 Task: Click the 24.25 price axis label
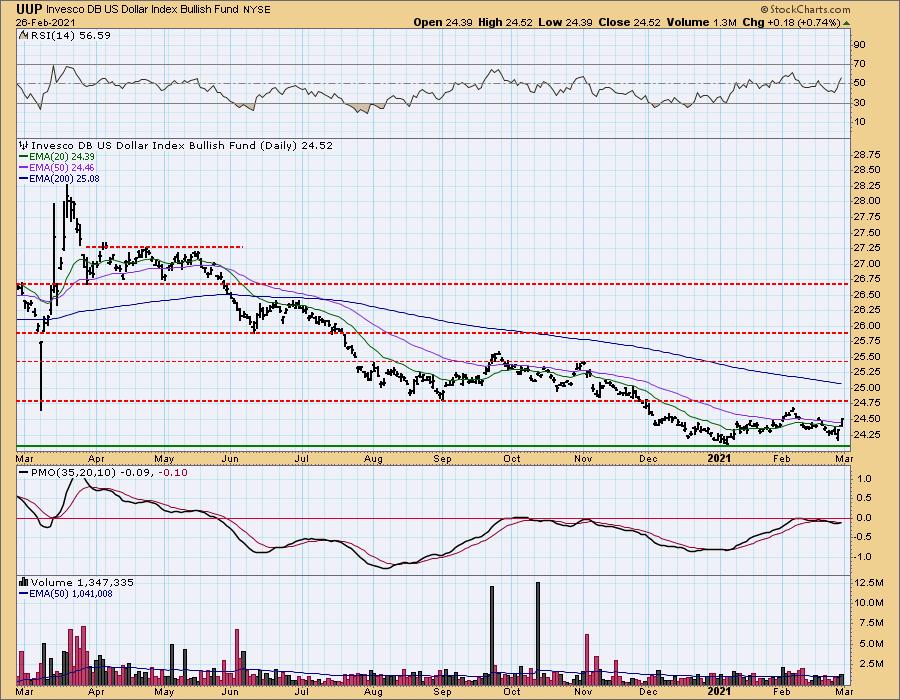click(867, 434)
